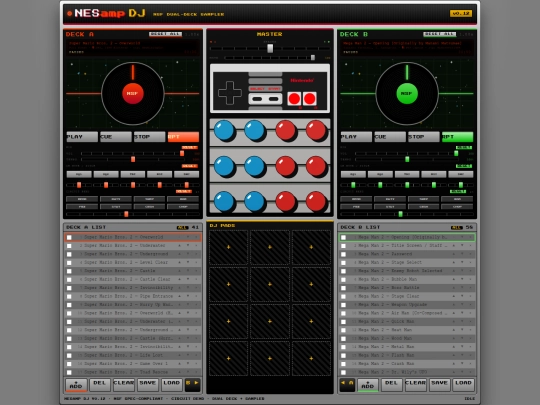Hit the last red sampler button in the middle row
The width and height of the screenshot is (540, 405).
(x=316, y=166)
